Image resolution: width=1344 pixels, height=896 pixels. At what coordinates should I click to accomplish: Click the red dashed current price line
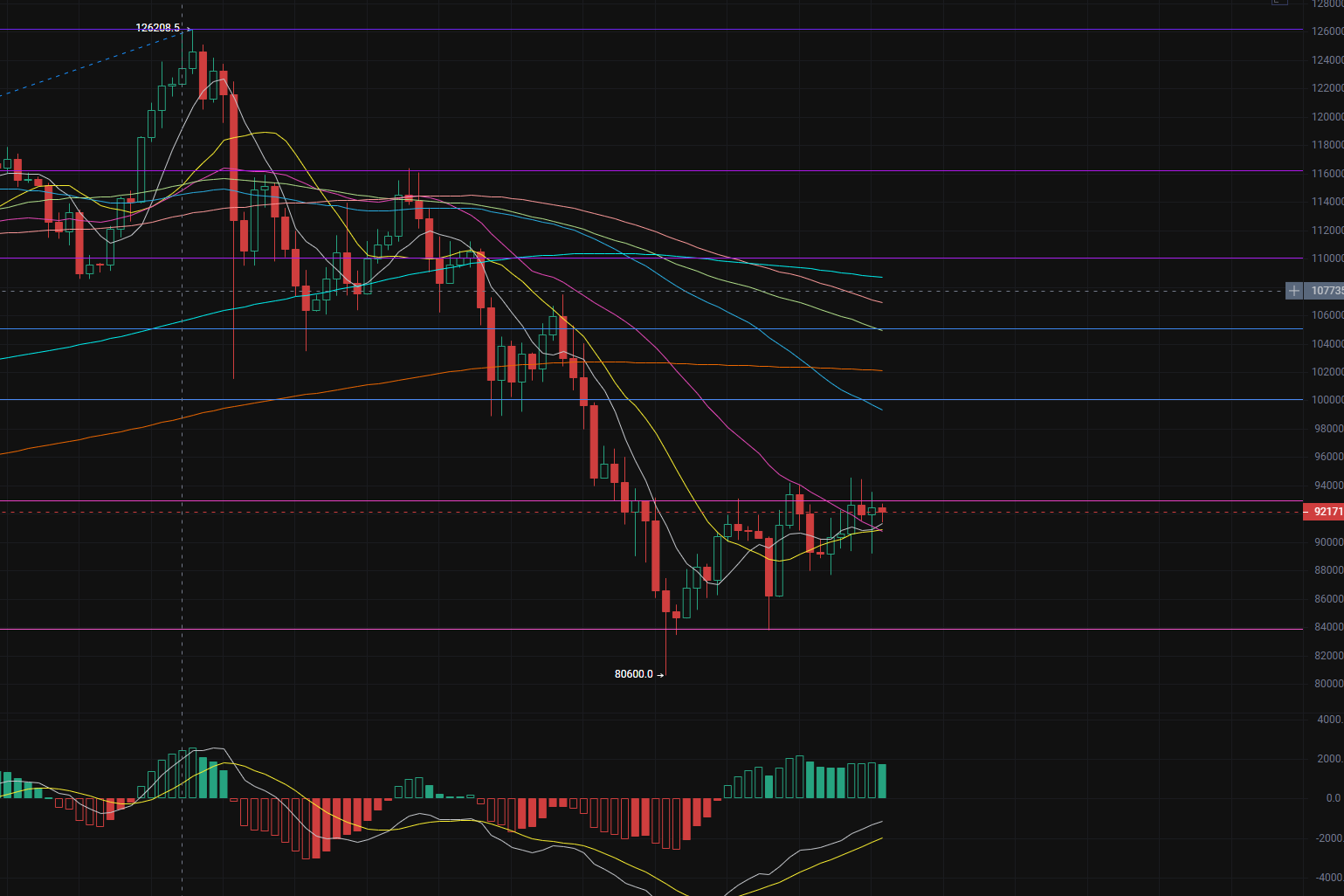tap(1048, 513)
